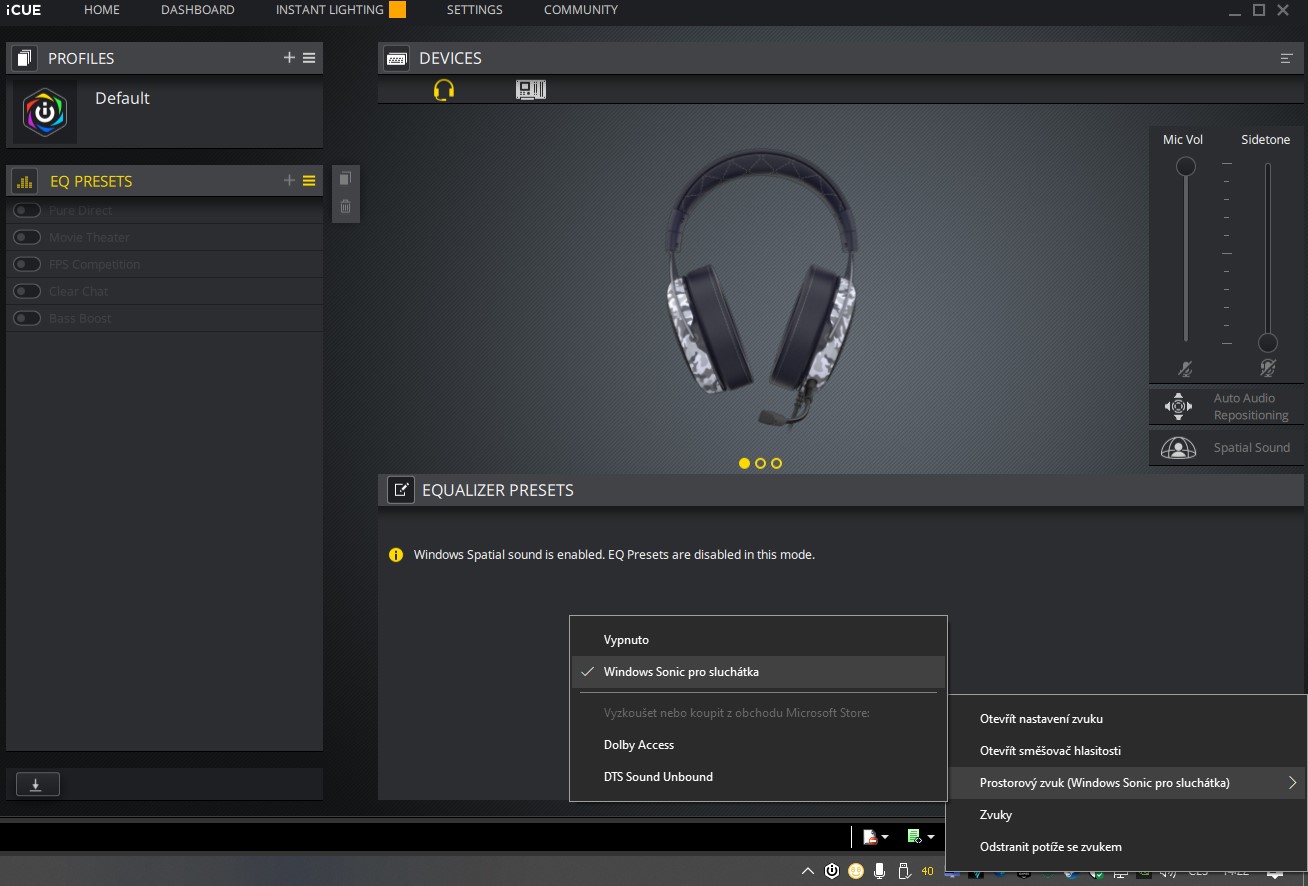Open the Settings tab
The image size is (1308, 886).
click(x=475, y=10)
